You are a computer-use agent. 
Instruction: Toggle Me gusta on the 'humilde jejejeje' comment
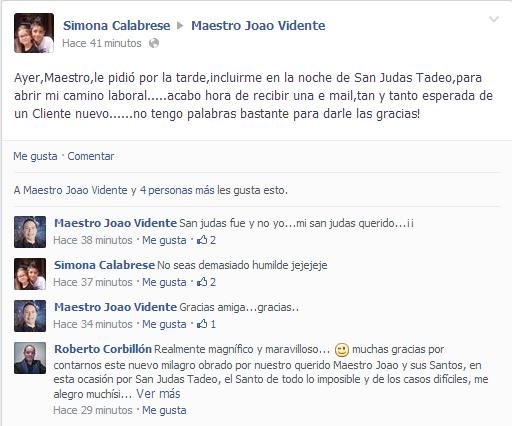pos(164,282)
